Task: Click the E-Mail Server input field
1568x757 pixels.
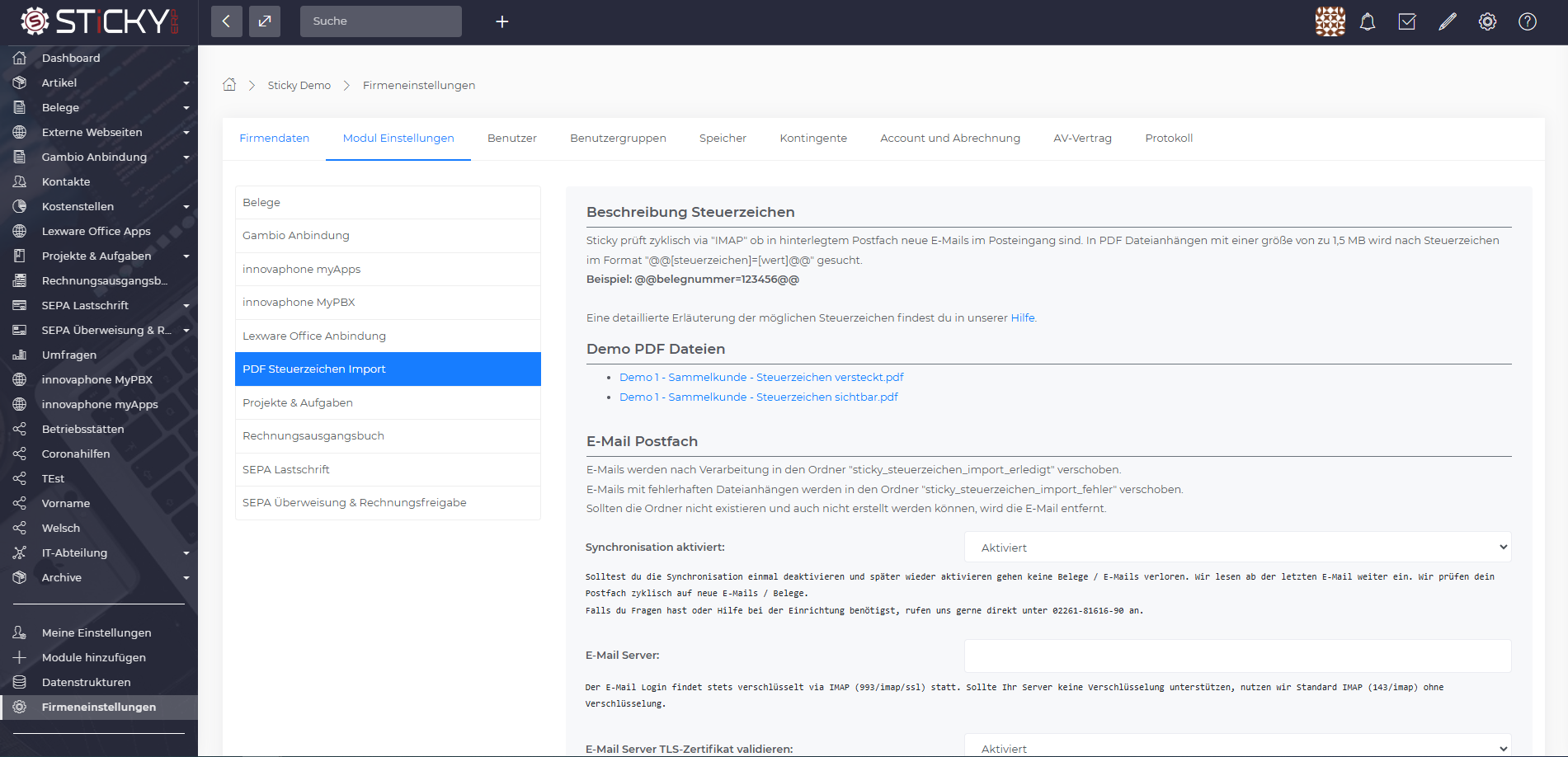Action: 1237,656
